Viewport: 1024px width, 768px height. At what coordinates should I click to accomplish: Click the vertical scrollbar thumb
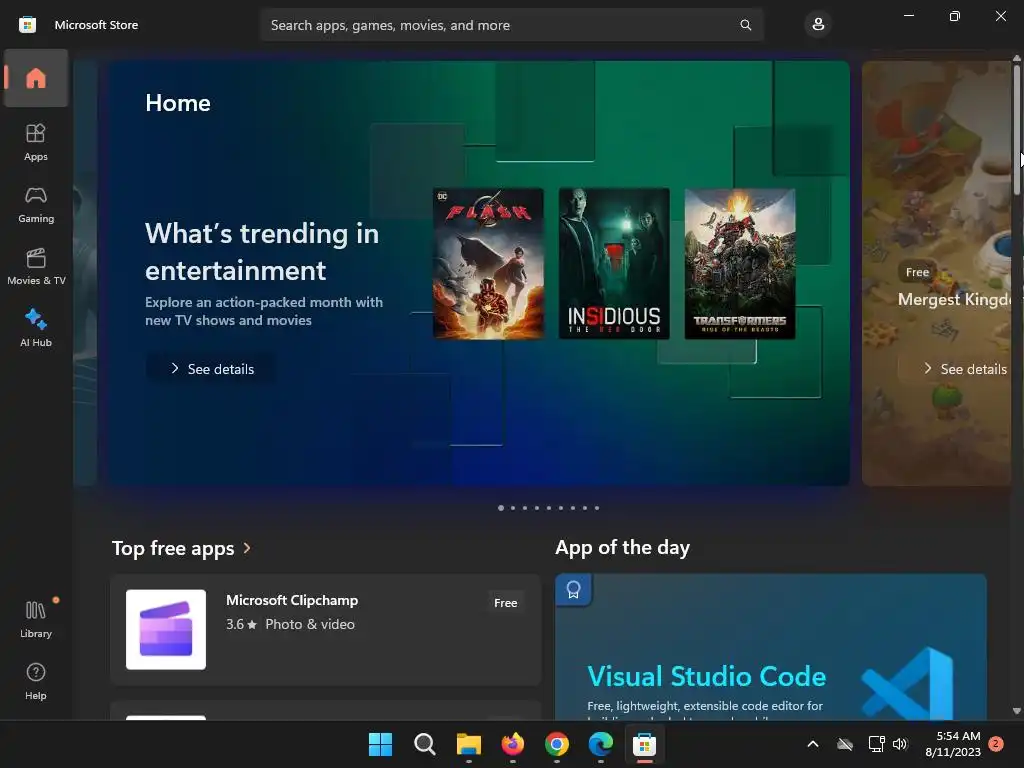(x=1017, y=129)
